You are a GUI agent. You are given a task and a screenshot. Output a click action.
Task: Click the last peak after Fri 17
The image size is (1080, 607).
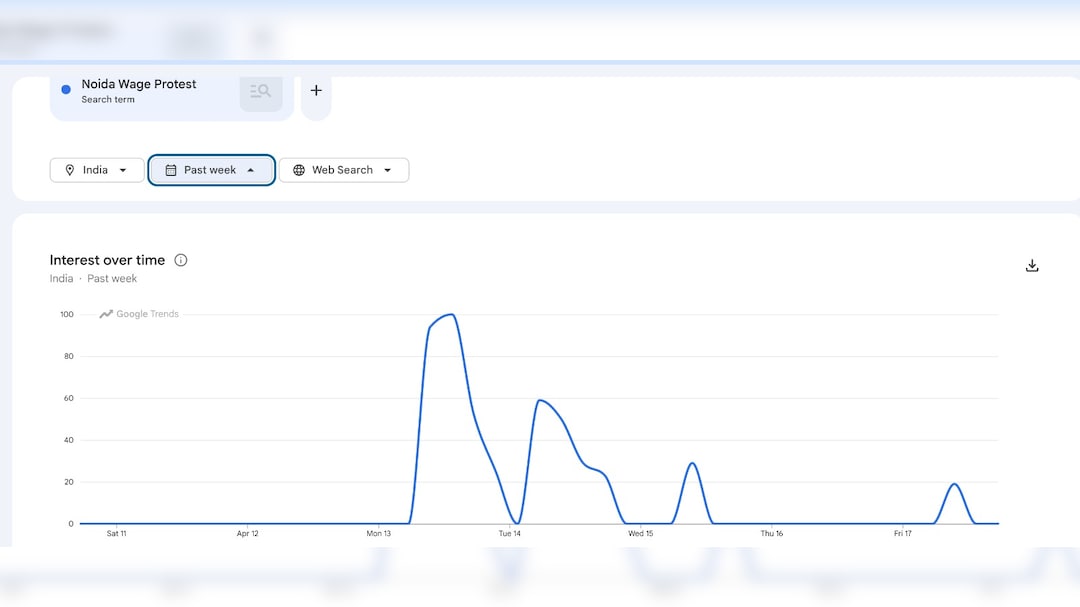coord(954,484)
